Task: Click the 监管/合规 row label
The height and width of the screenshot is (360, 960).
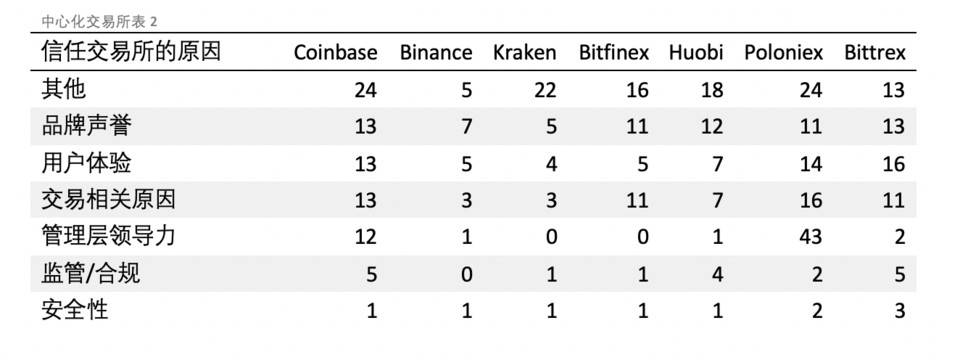Action: pyautogui.click(x=91, y=273)
